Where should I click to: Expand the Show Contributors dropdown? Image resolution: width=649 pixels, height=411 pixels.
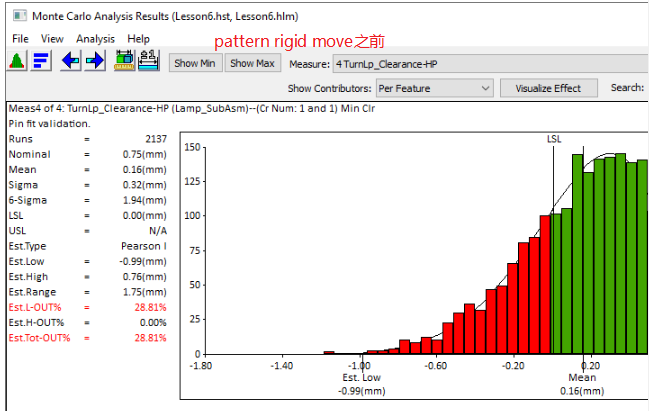485,88
